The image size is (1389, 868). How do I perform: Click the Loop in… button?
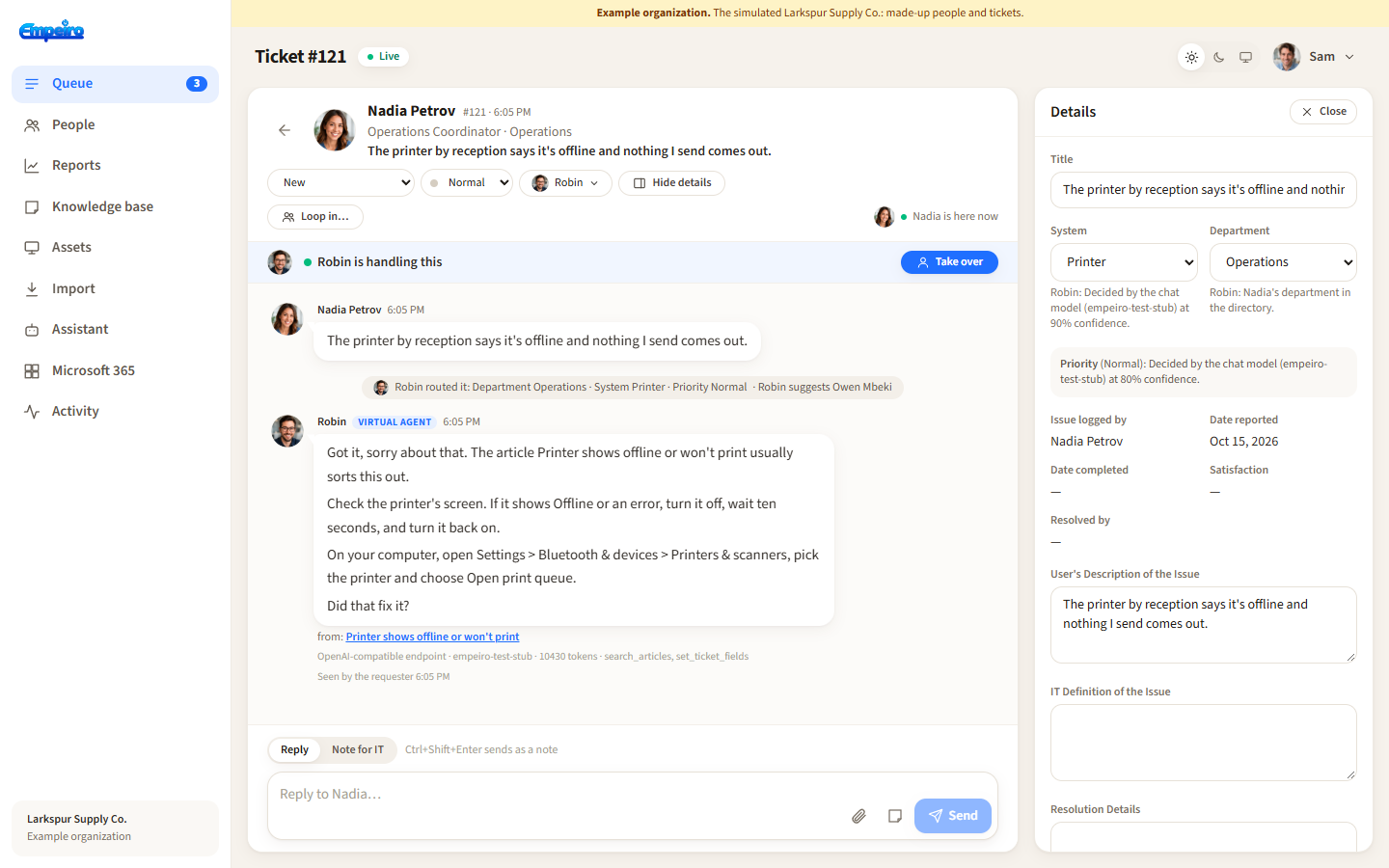pyautogui.click(x=315, y=217)
